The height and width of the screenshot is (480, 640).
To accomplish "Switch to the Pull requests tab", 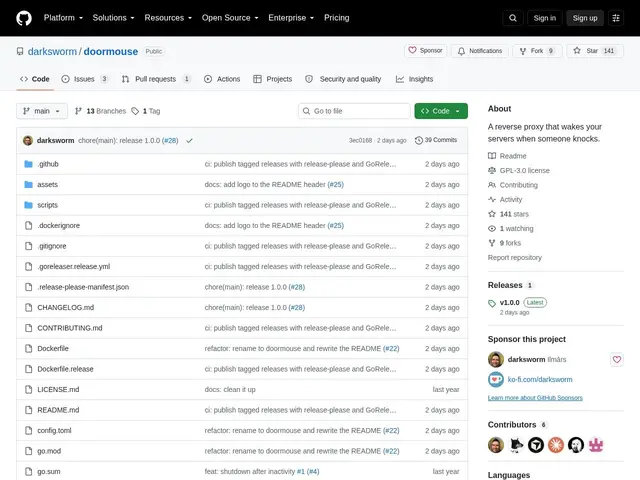I will point(156,79).
